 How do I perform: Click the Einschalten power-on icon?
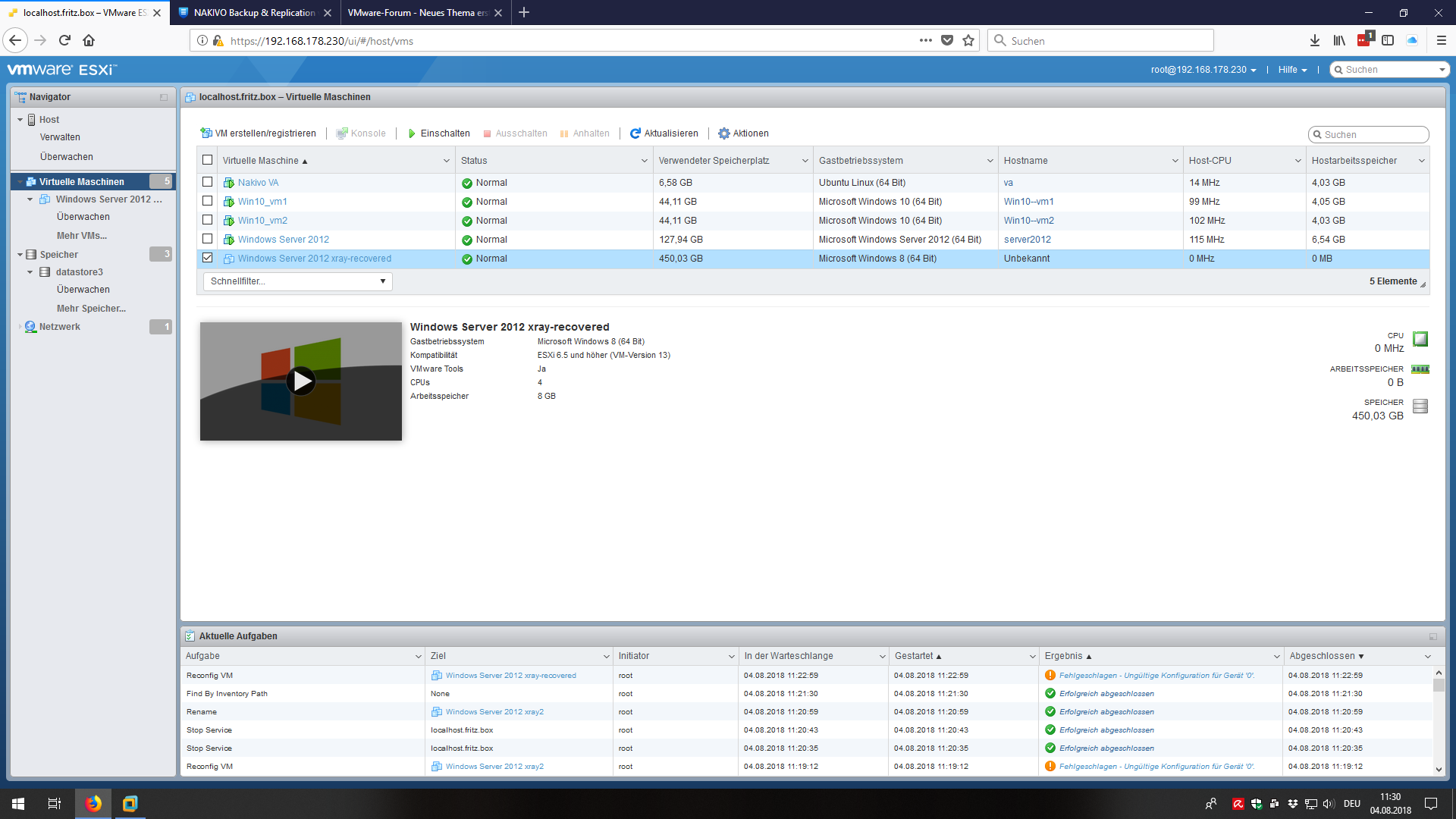click(412, 133)
